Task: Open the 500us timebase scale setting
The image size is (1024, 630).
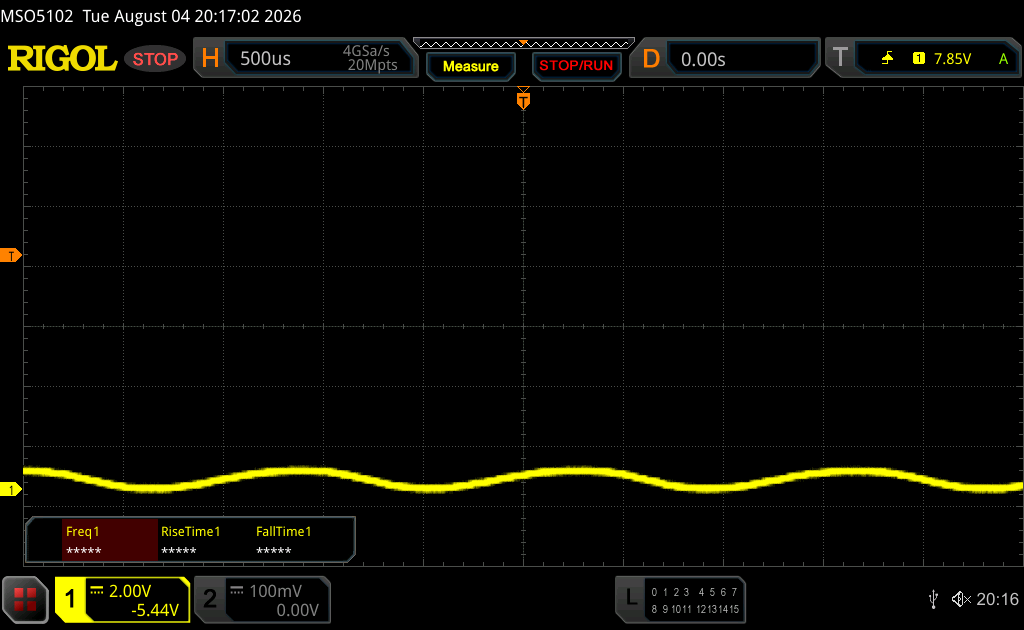Action: [x=265, y=59]
